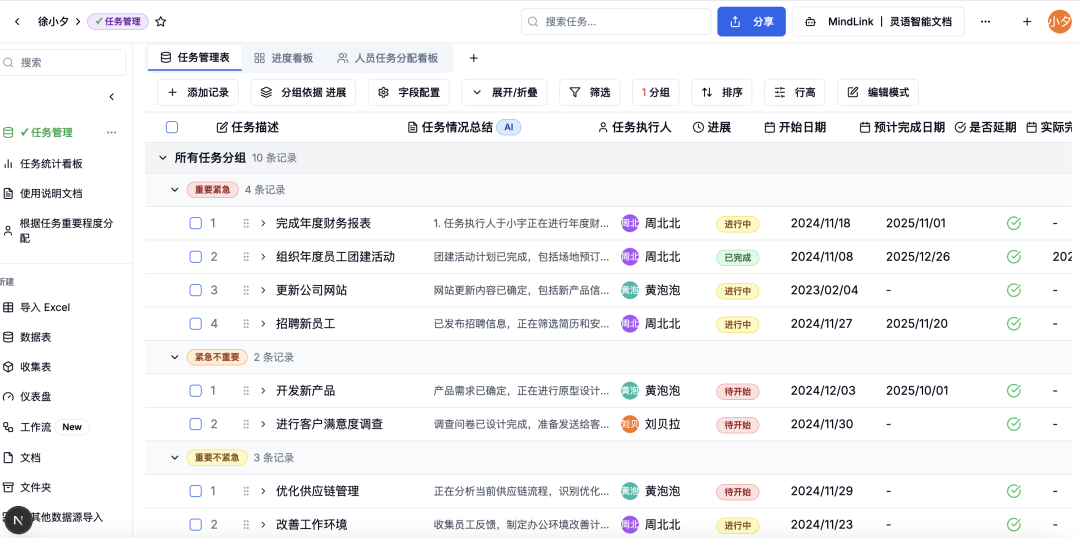
Task: Click the 筛选 filter button
Action: pos(590,92)
